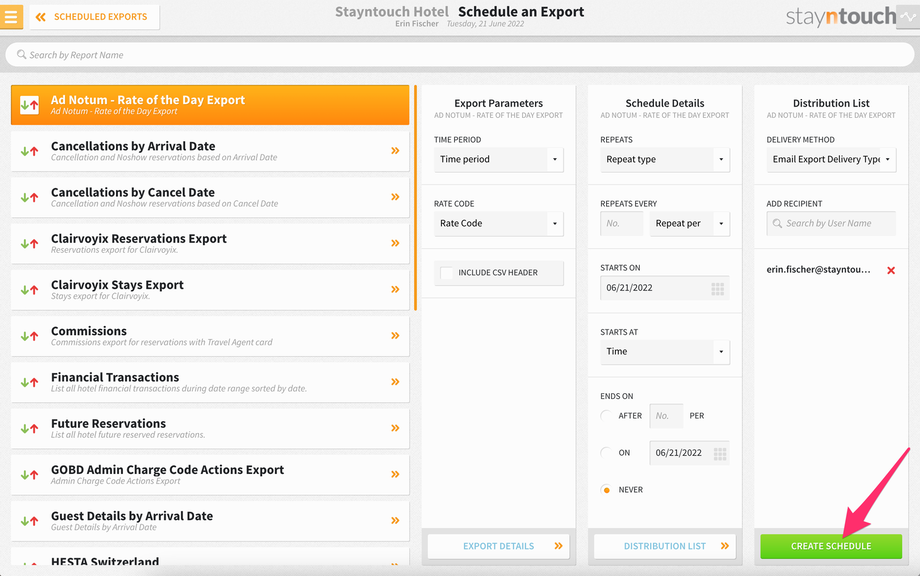This screenshot has height=576, width=920.
Task: Click the Export Details button
Action: click(x=498, y=546)
